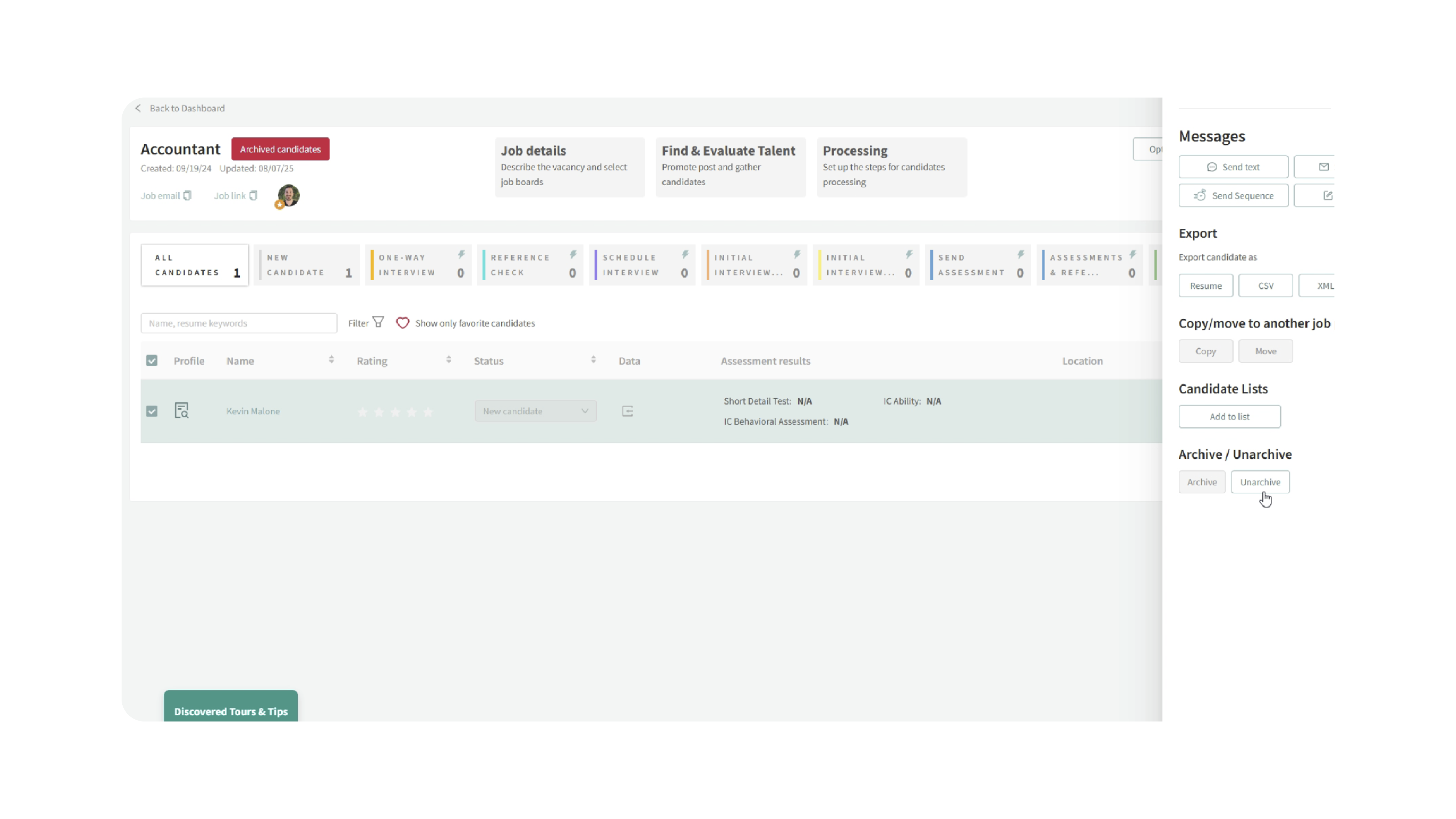Screen dimensions: 1456x819
Task: Open the New candidate status dropdown
Action: (x=535, y=411)
